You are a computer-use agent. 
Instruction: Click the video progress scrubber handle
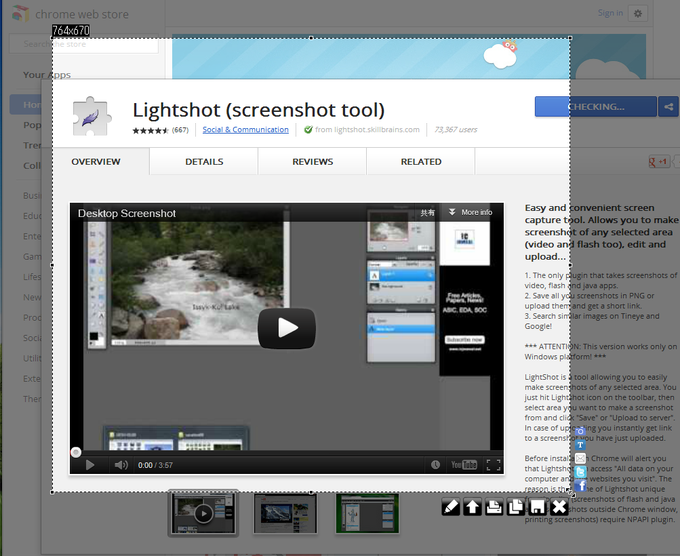click(x=76, y=453)
